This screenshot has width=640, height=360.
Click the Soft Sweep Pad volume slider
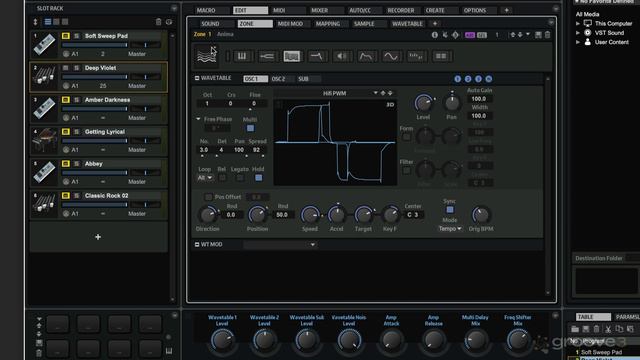[x=95, y=44]
